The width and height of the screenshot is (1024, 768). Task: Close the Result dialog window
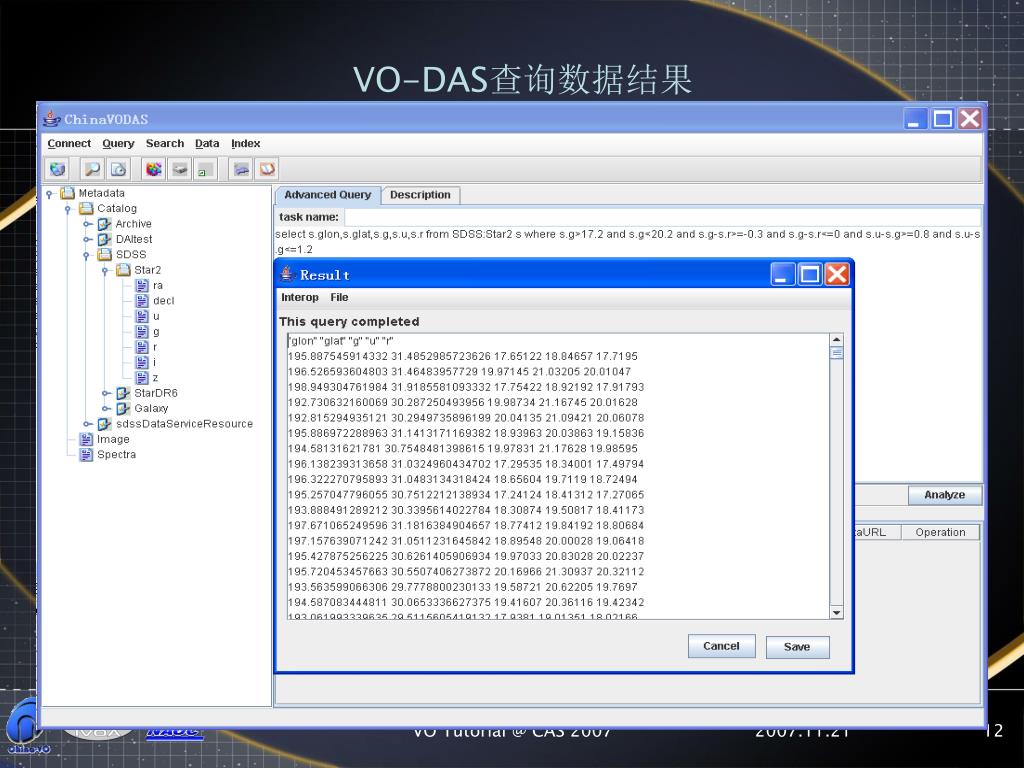tap(837, 274)
